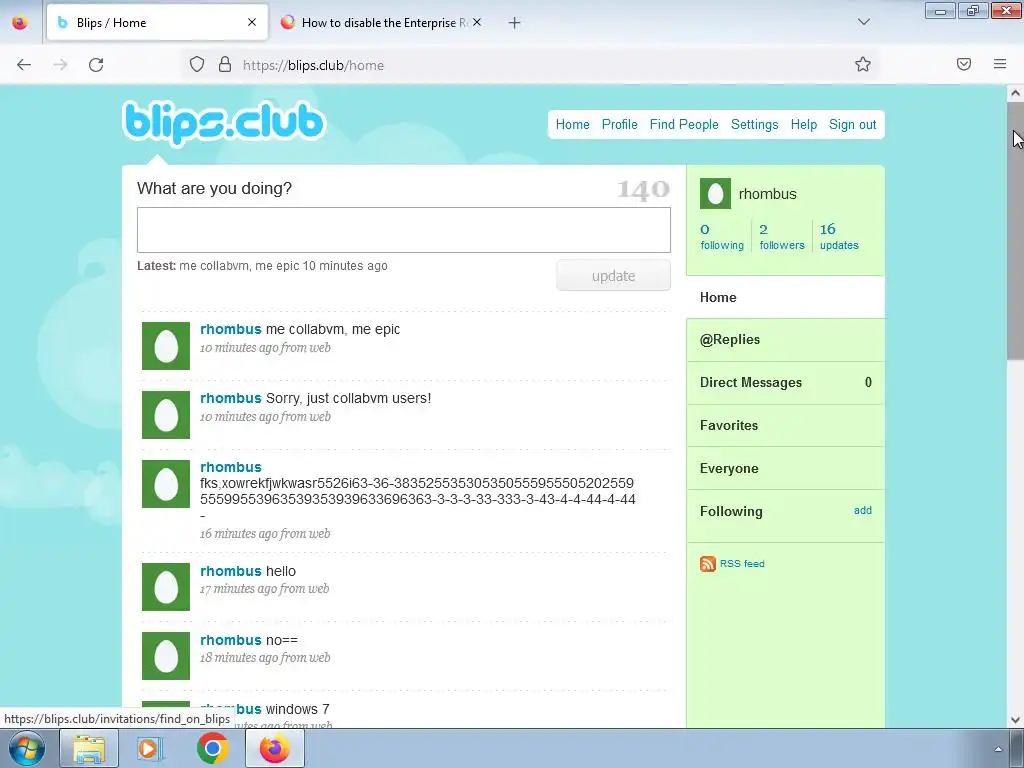Open the Windows Start menu

tap(26, 748)
